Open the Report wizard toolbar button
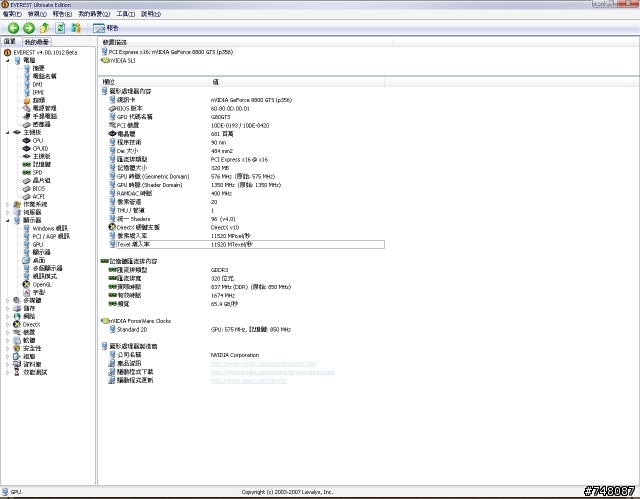 point(106,28)
